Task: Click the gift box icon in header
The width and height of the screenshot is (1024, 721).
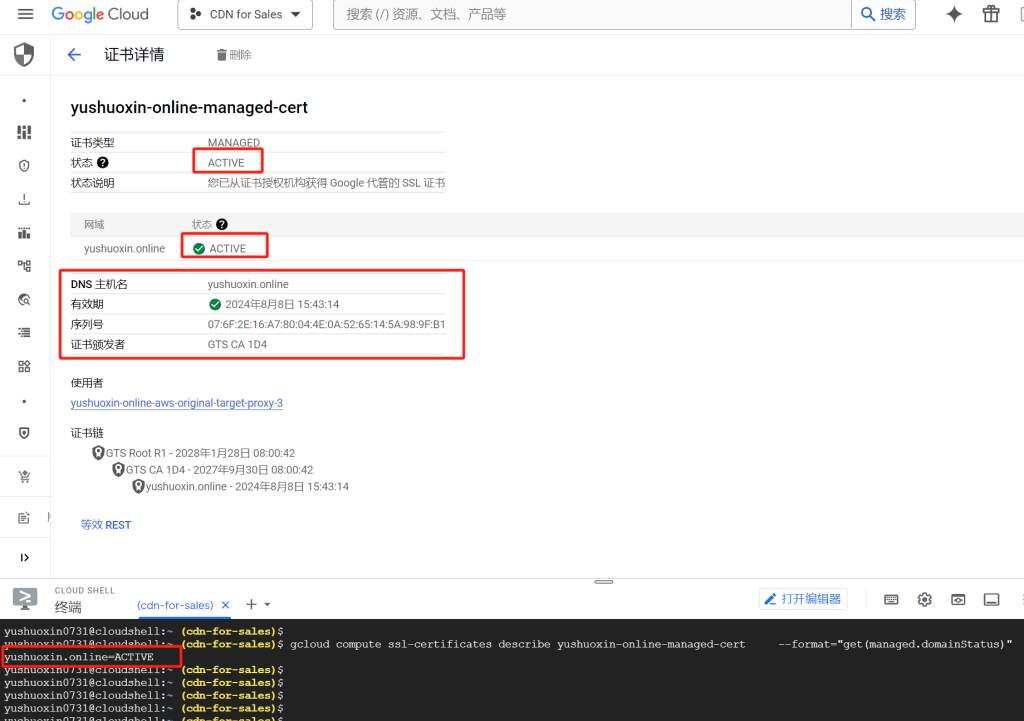Action: tap(990, 14)
